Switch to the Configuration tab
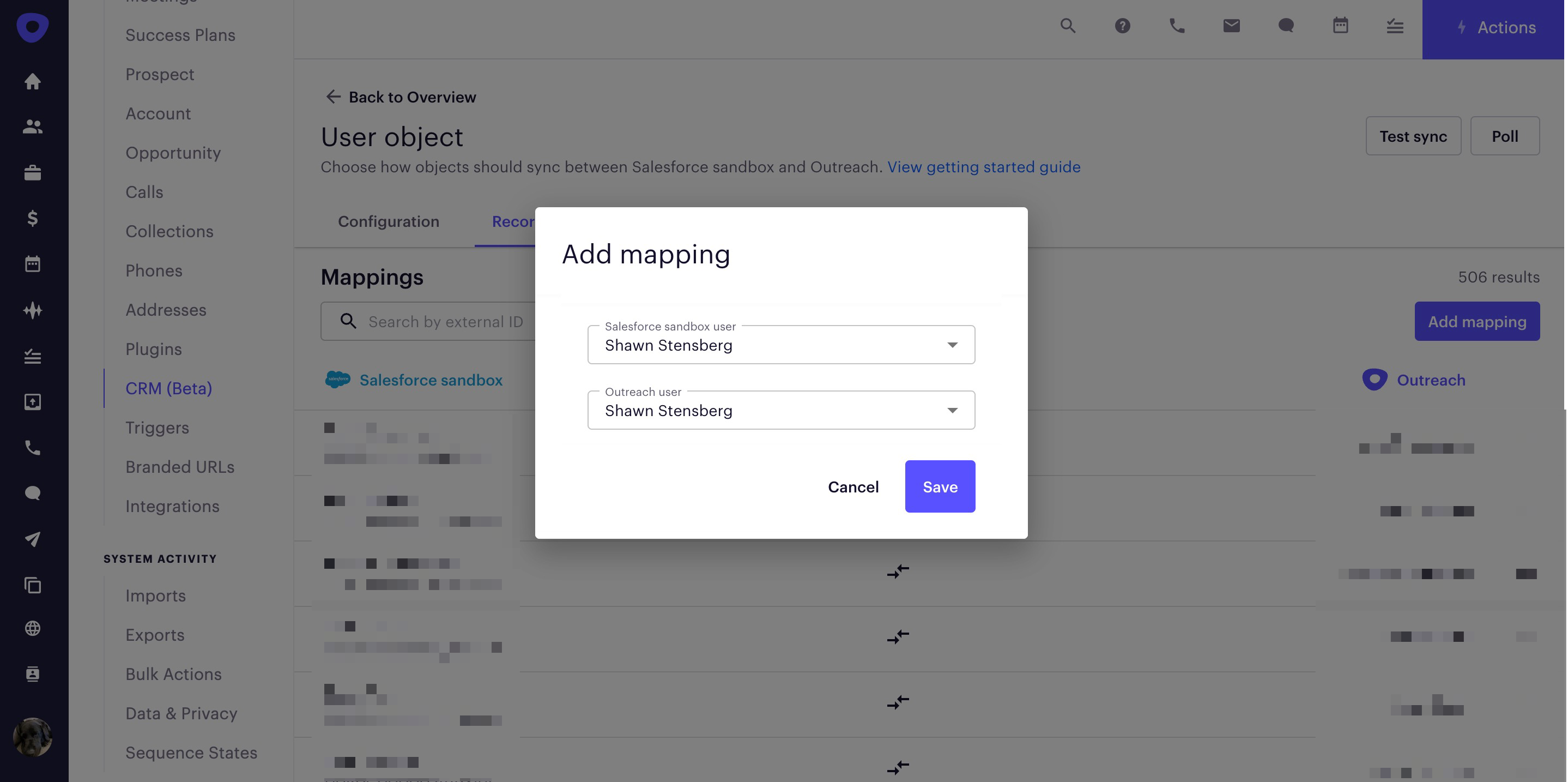Screen dimensions: 1568x782 pyautogui.click(x=389, y=222)
